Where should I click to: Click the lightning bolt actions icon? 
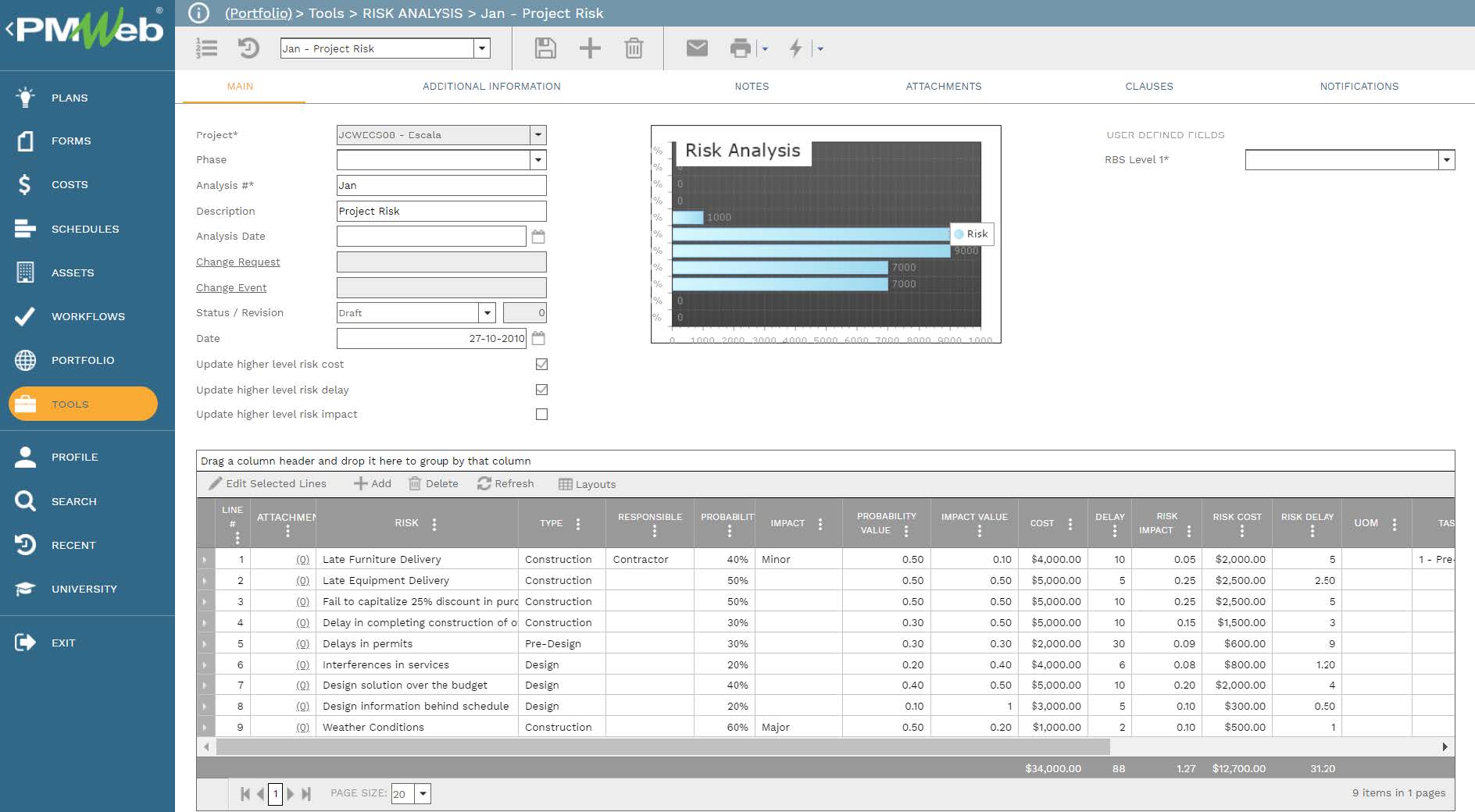(x=796, y=48)
